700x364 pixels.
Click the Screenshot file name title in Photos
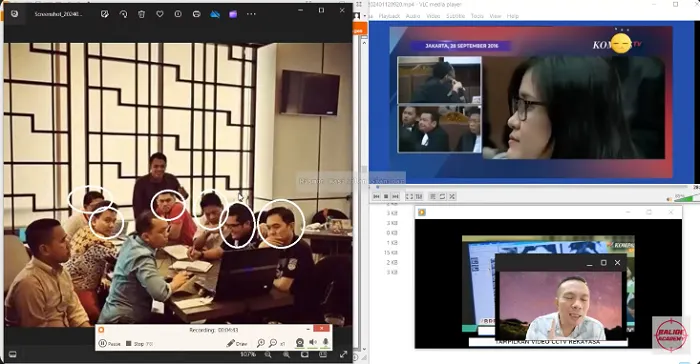[x=58, y=14]
